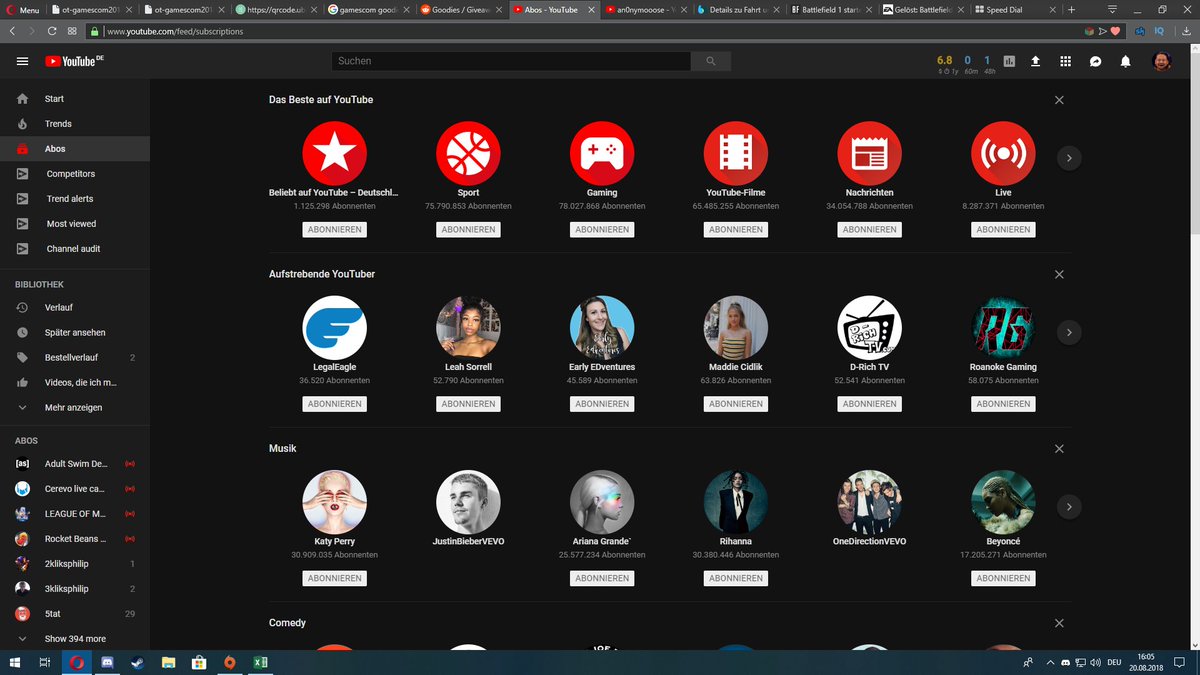Open D-Rich TV channel avatar
The width and height of the screenshot is (1200, 675).
[870, 328]
